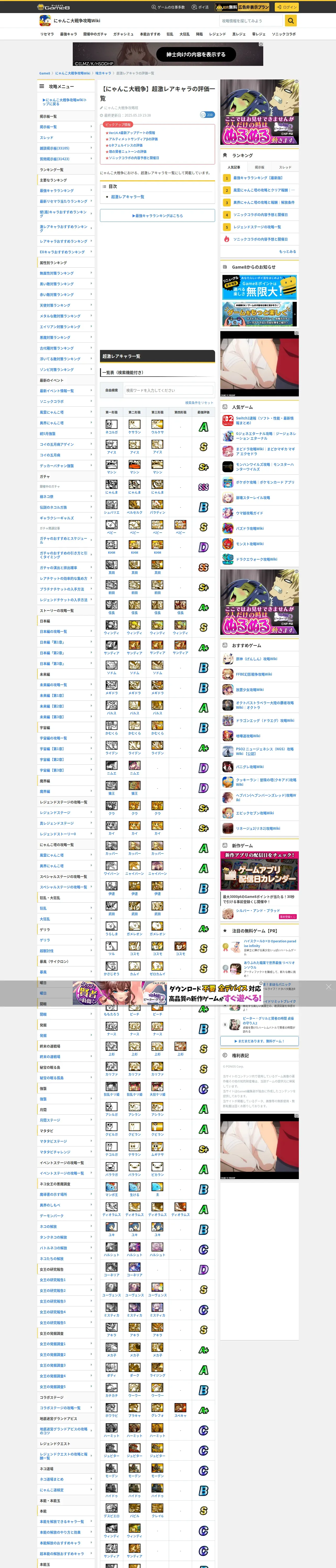
Task: Open the ネコルガ character icon
Action: click(x=111, y=424)
